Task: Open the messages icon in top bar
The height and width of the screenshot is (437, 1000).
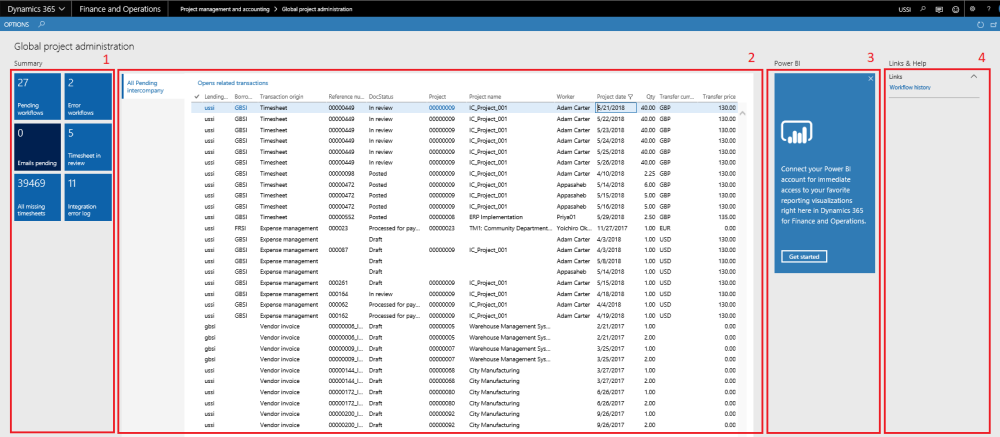Action: [939, 10]
